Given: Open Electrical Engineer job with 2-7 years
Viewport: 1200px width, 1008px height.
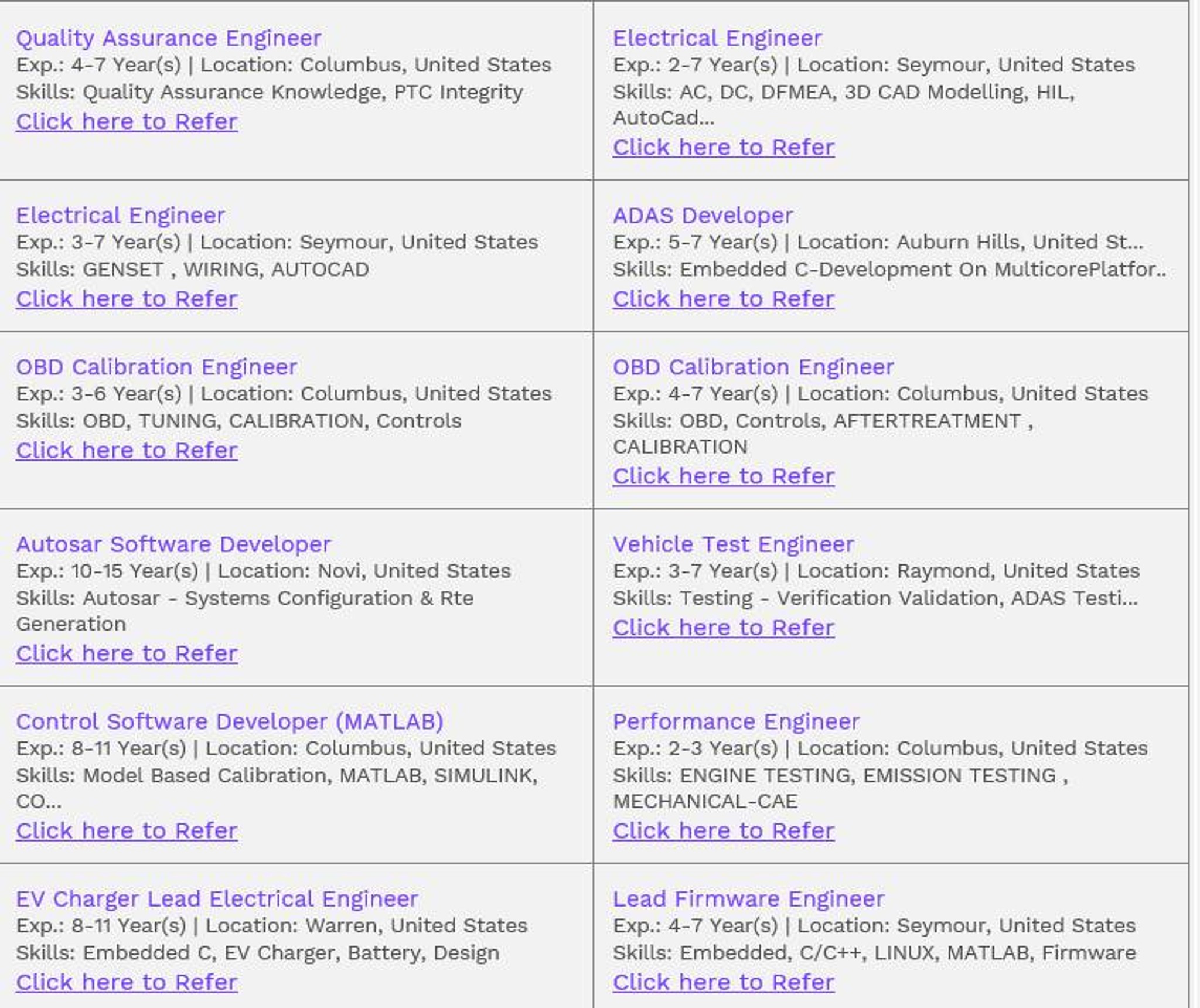Looking at the screenshot, I should point(717,38).
